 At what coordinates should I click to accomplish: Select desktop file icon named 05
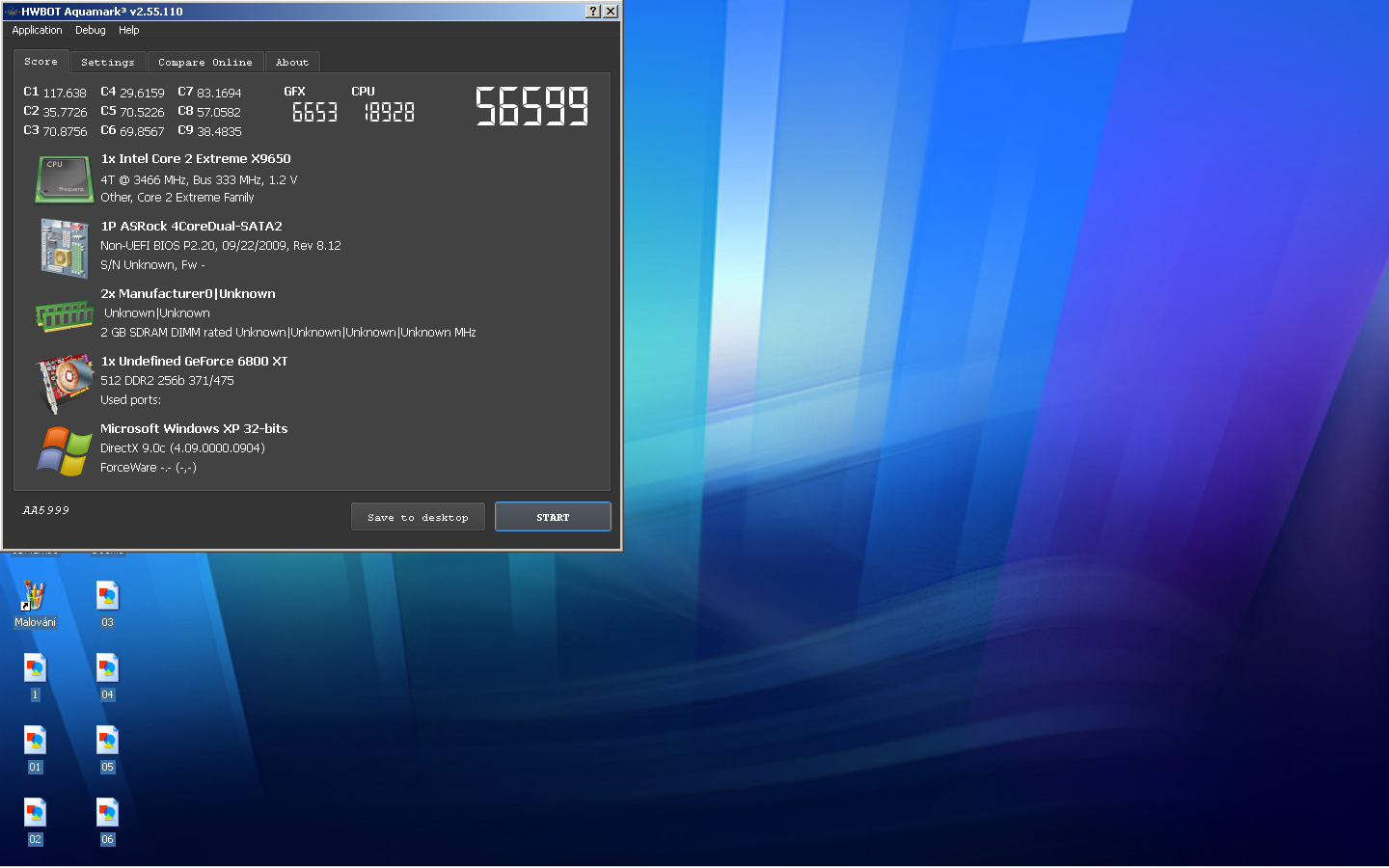[x=107, y=749]
